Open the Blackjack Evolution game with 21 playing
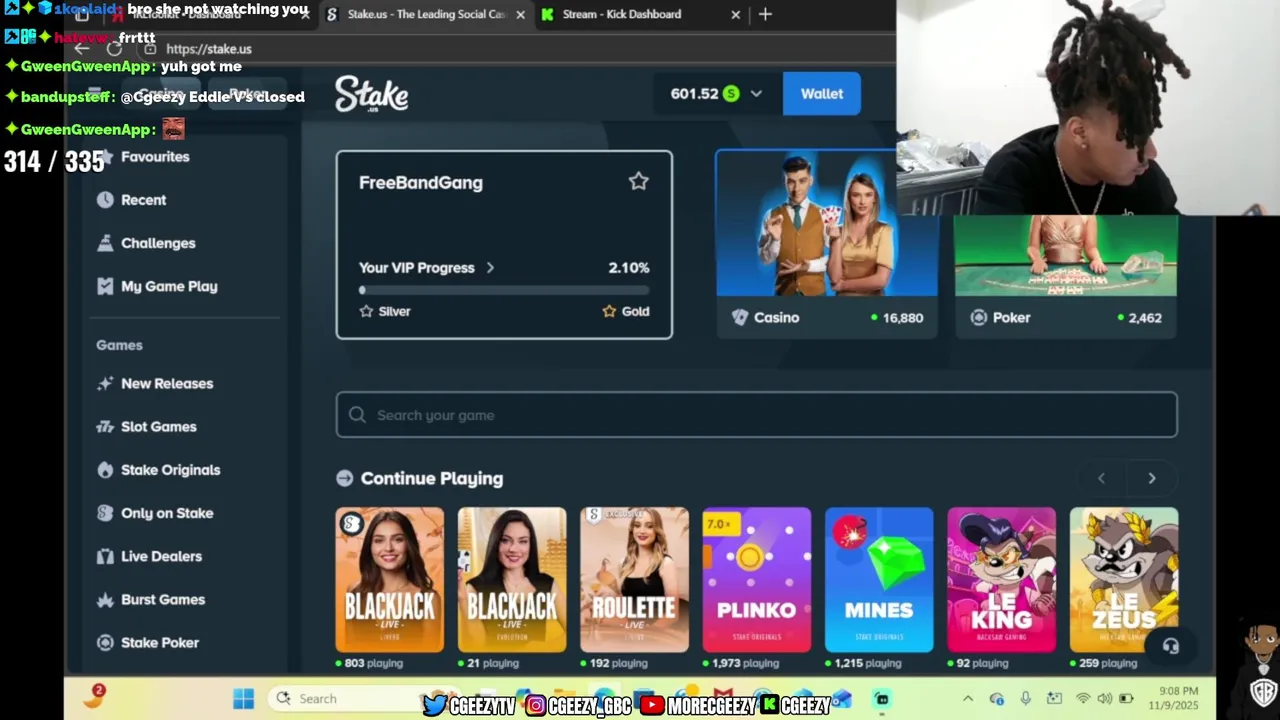This screenshot has width=1280, height=720. tap(512, 580)
